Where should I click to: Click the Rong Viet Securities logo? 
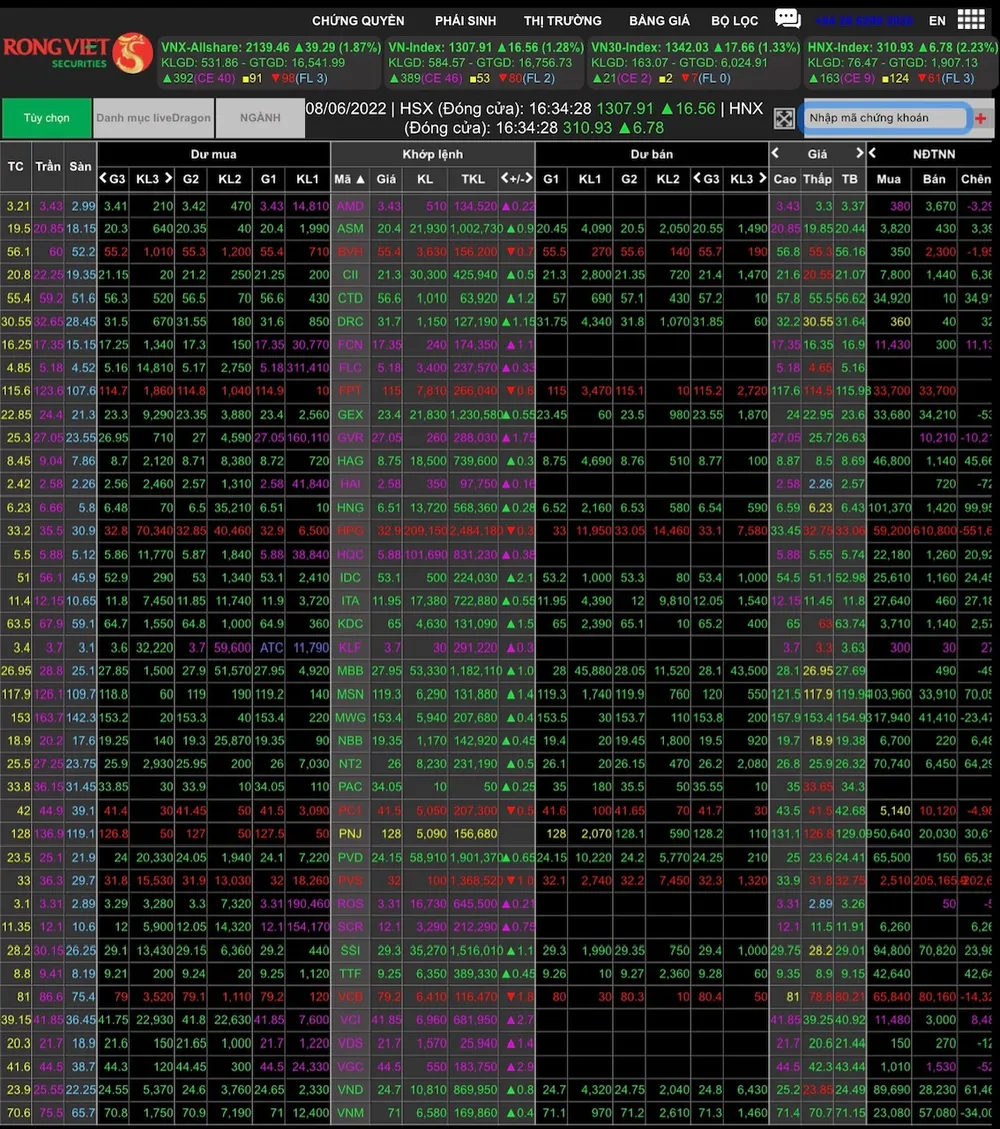pyautogui.click(x=77, y=54)
